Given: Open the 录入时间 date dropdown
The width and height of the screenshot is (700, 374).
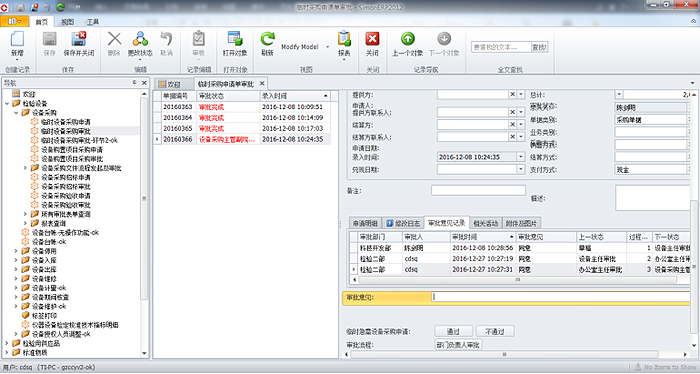Looking at the screenshot, I should click(x=521, y=157).
